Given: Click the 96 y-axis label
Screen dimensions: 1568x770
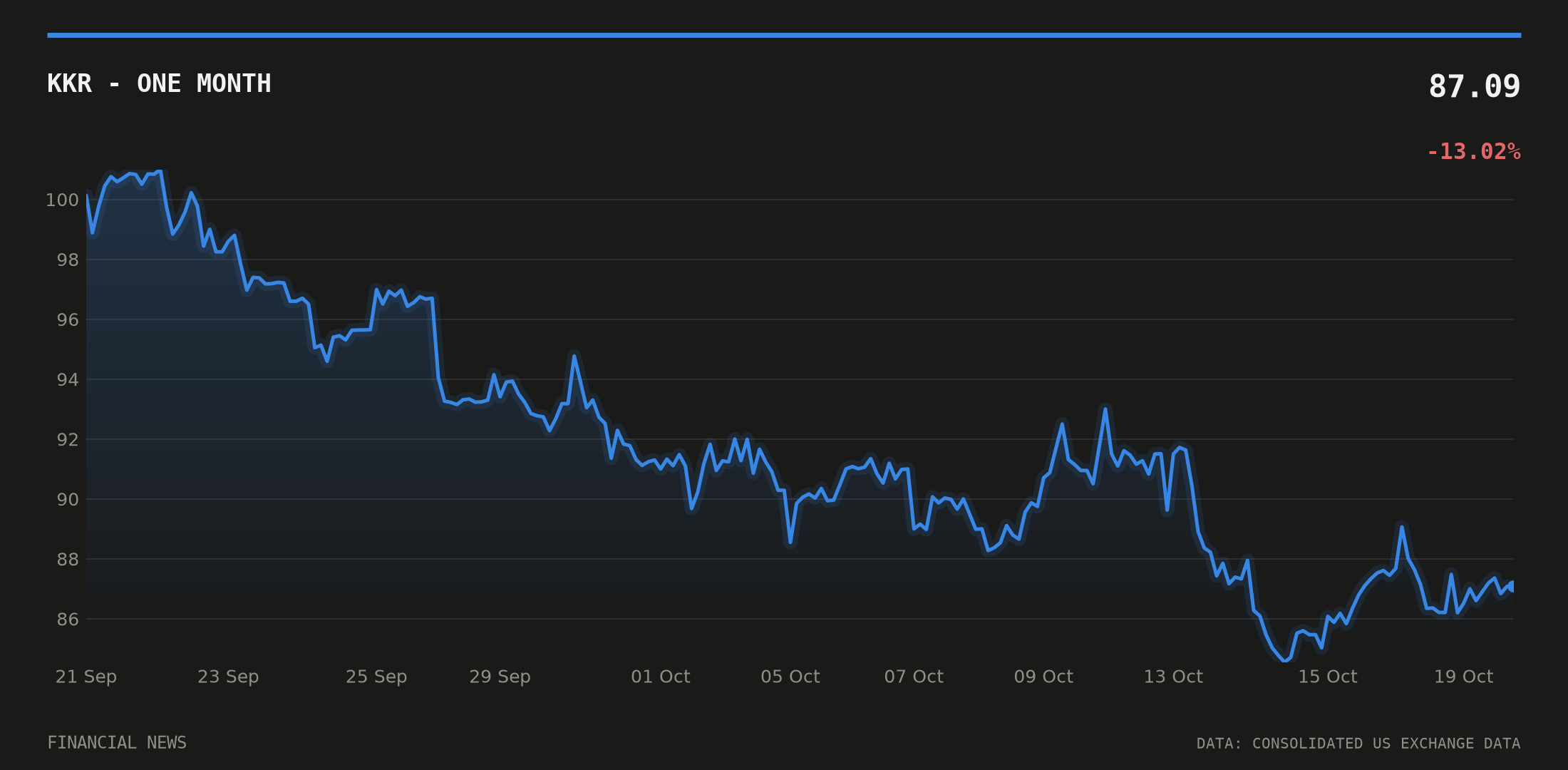Looking at the screenshot, I should pyautogui.click(x=68, y=319).
